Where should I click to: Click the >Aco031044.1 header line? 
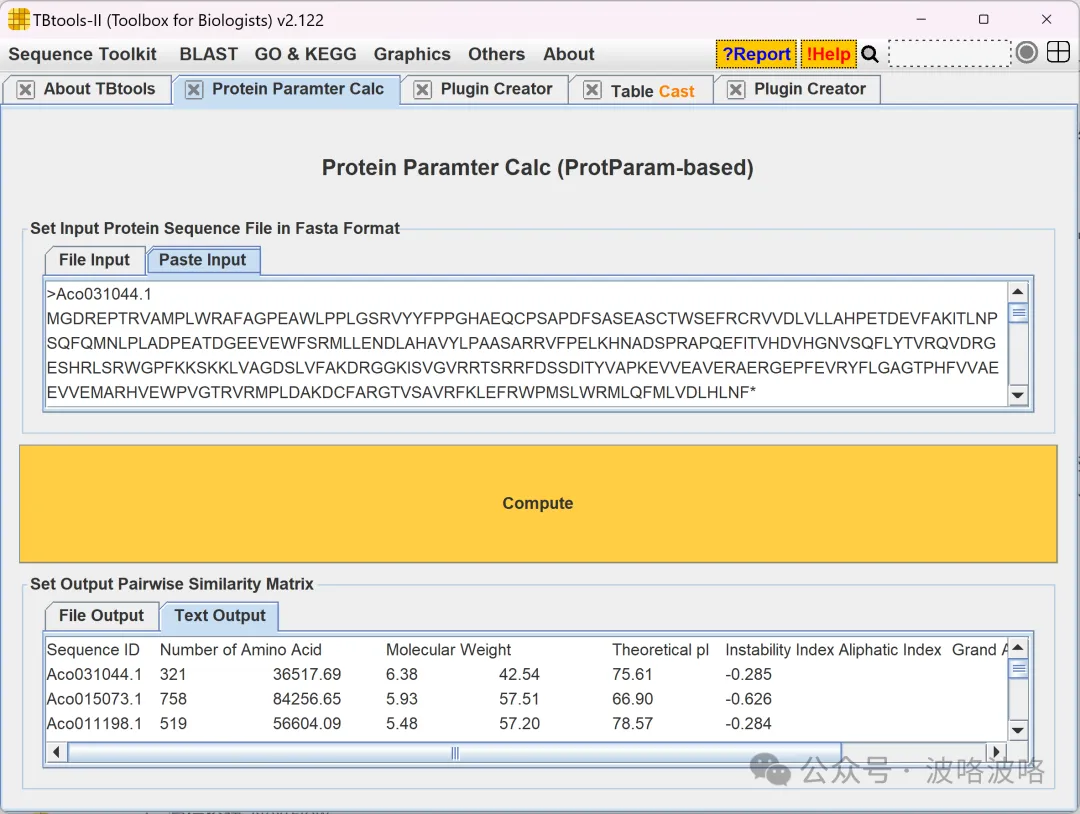pos(99,294)
